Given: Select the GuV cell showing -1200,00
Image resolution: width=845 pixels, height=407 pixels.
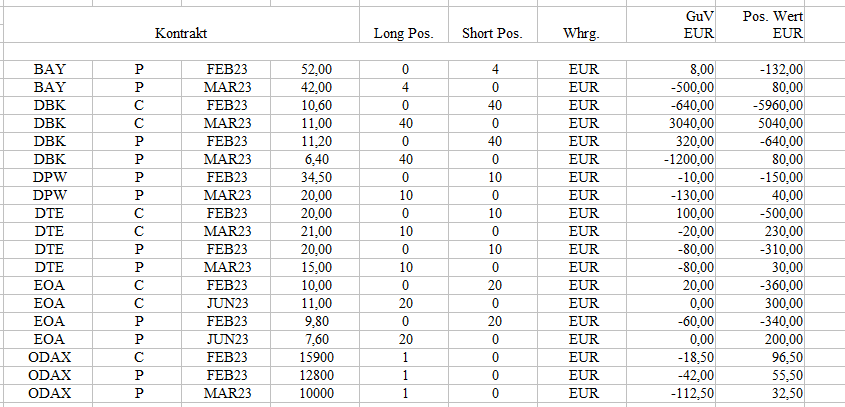Looking at the screenshot, I should click(x=687, y=159).
